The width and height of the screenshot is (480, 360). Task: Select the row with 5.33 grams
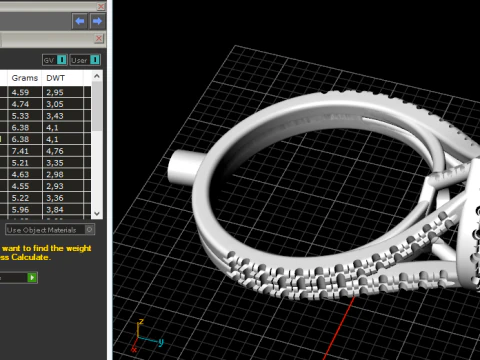(x=45, y=116)
